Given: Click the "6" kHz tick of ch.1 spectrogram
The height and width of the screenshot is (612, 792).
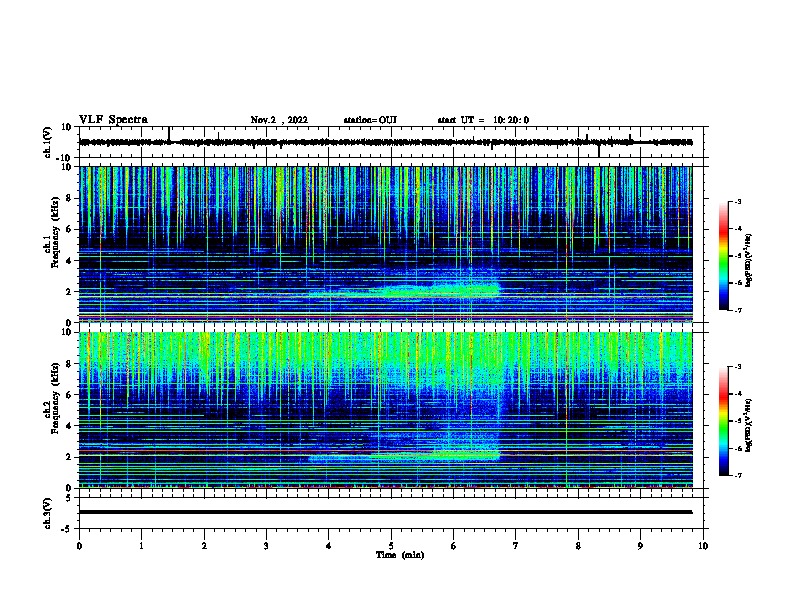Looking at the screenshot, I should 69,230.
